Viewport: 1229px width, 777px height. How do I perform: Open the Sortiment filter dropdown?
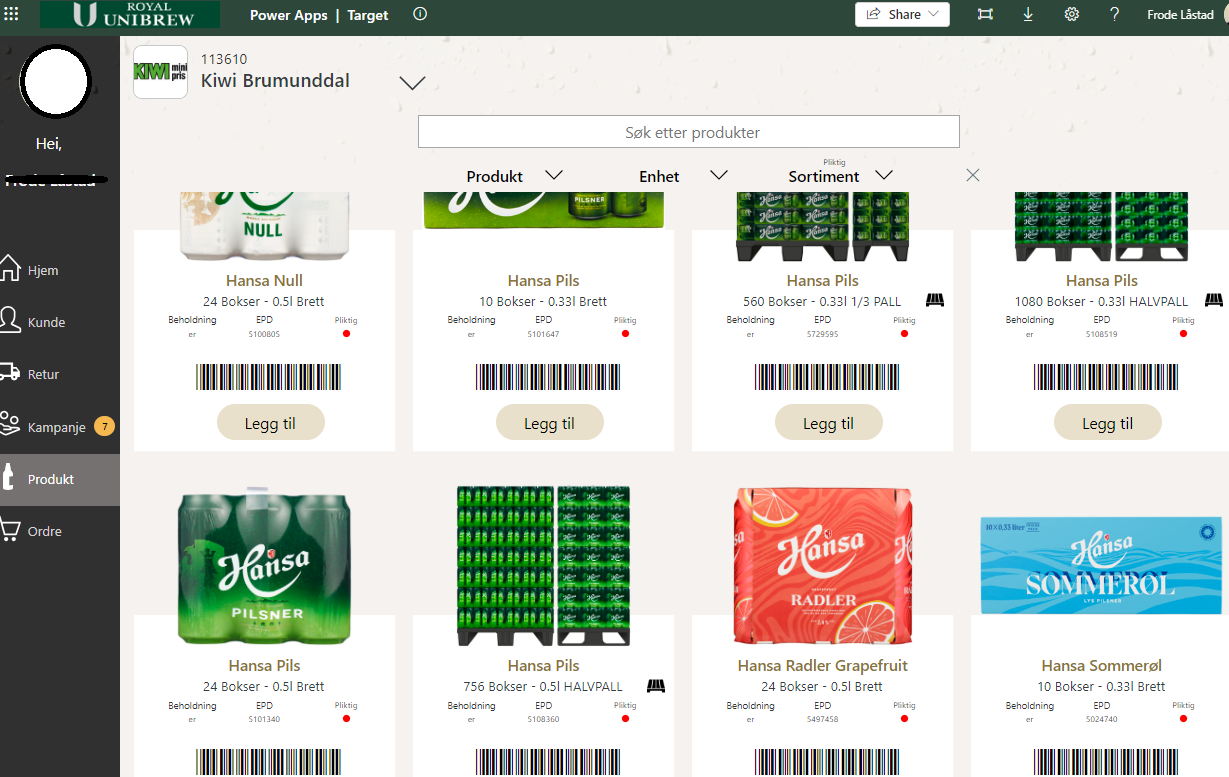883,175
